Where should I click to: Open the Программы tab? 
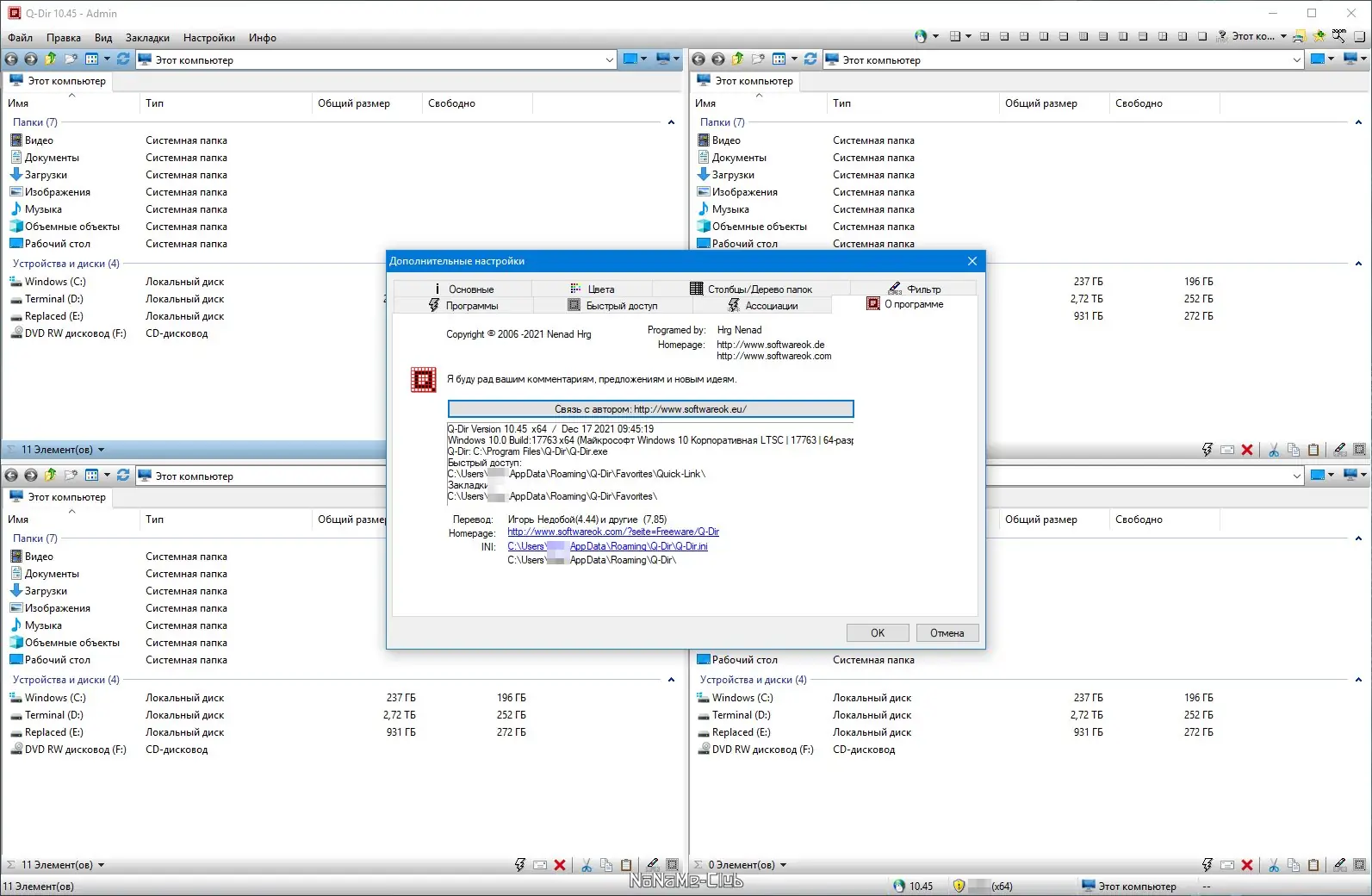pyautogui.click(x=463, y=305)
